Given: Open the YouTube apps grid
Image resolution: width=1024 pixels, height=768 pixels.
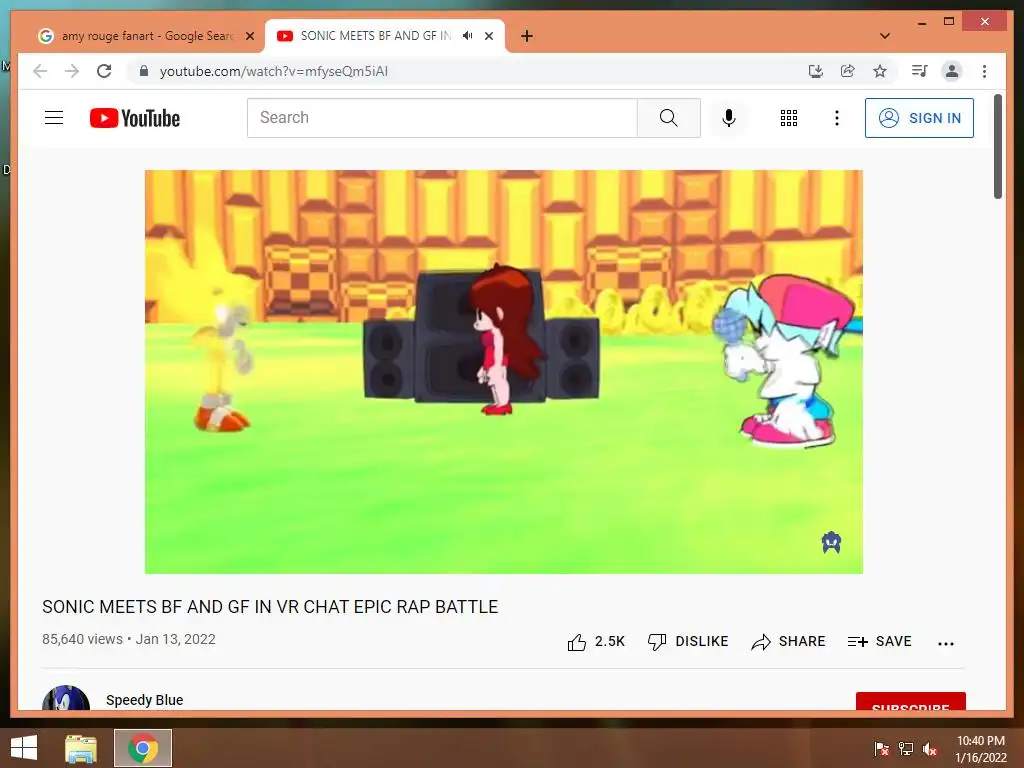Looking at the screenshot, I should pos(789,118).
